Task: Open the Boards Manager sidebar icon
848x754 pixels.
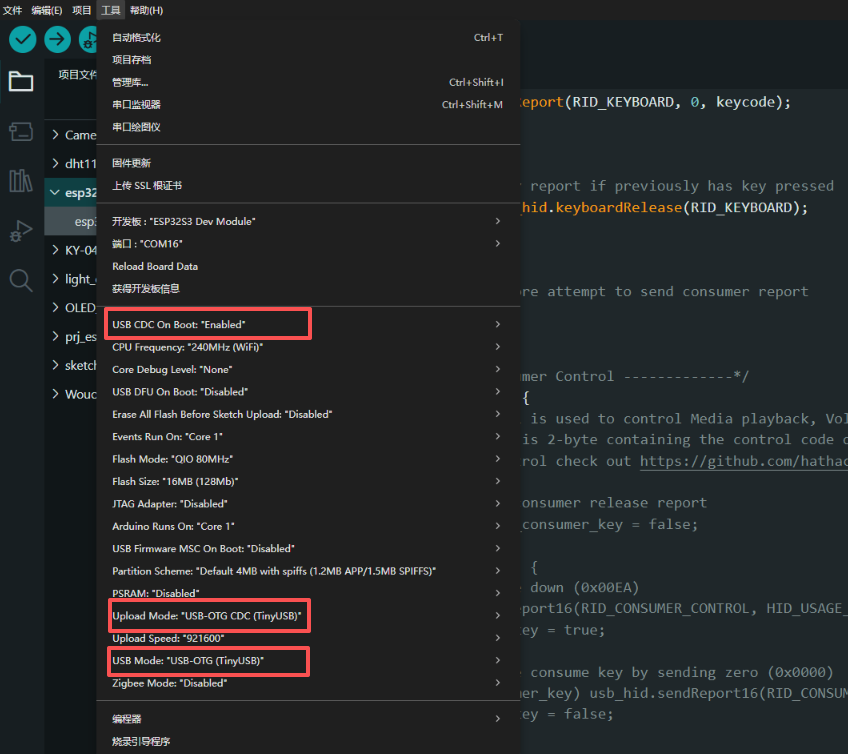Action: click(20, 131)
